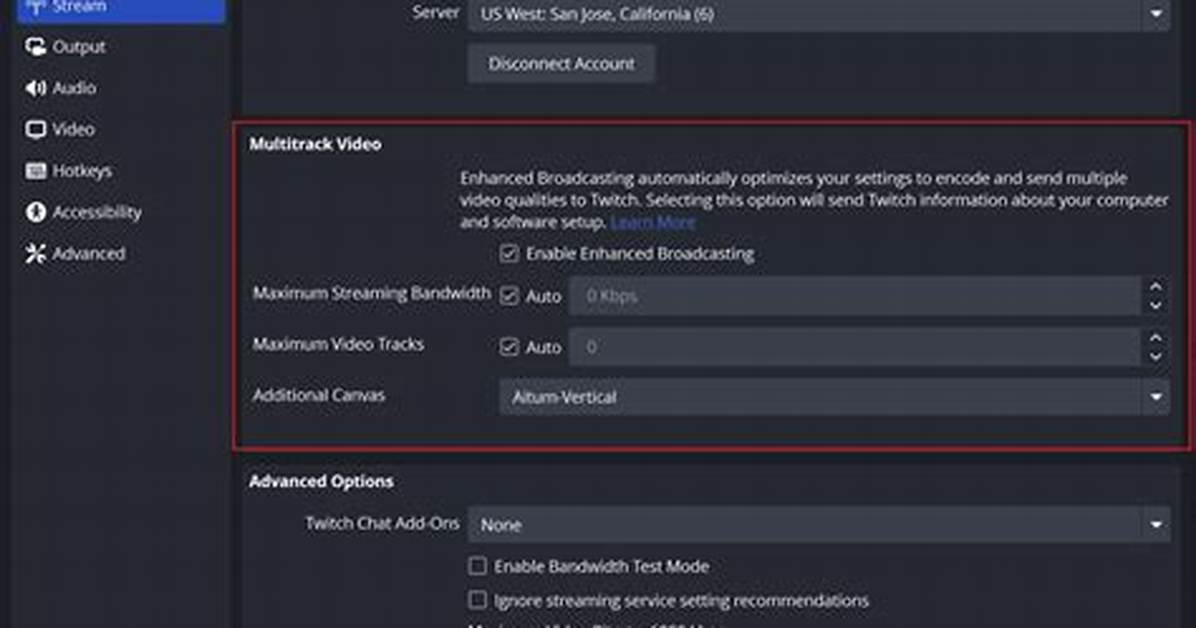
Task: Toggle Auto for Maximum Streaming Bandwidth
Action: click(509, 296)
